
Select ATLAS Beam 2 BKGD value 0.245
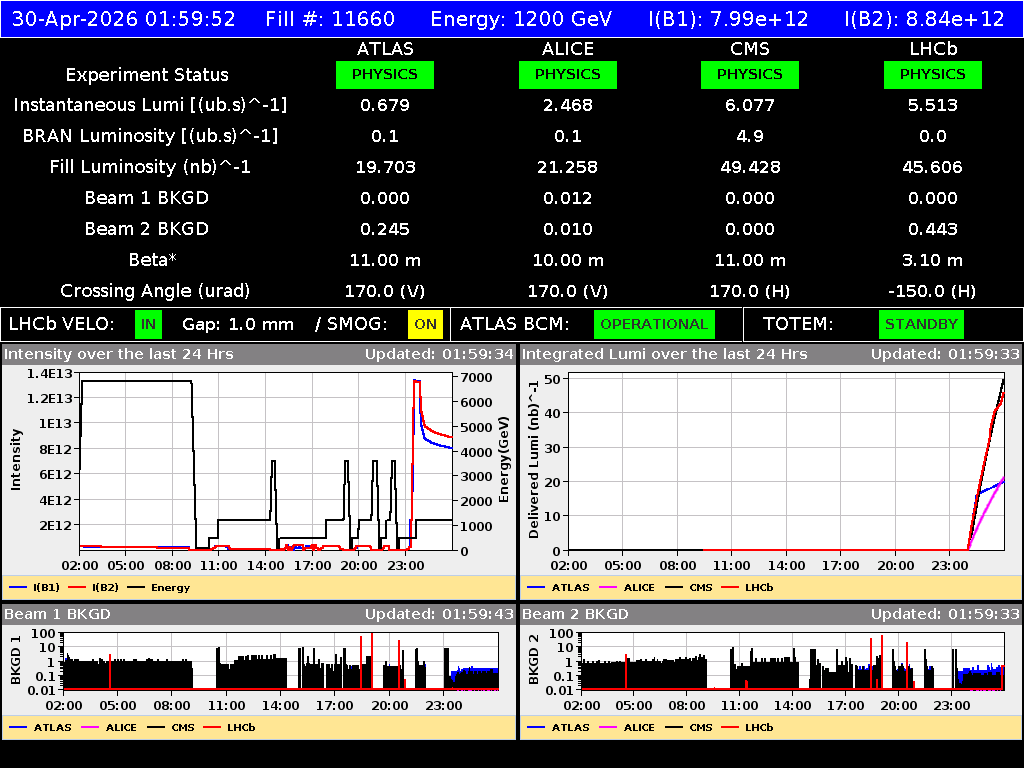pyautogui.click(x=385, y=229)
